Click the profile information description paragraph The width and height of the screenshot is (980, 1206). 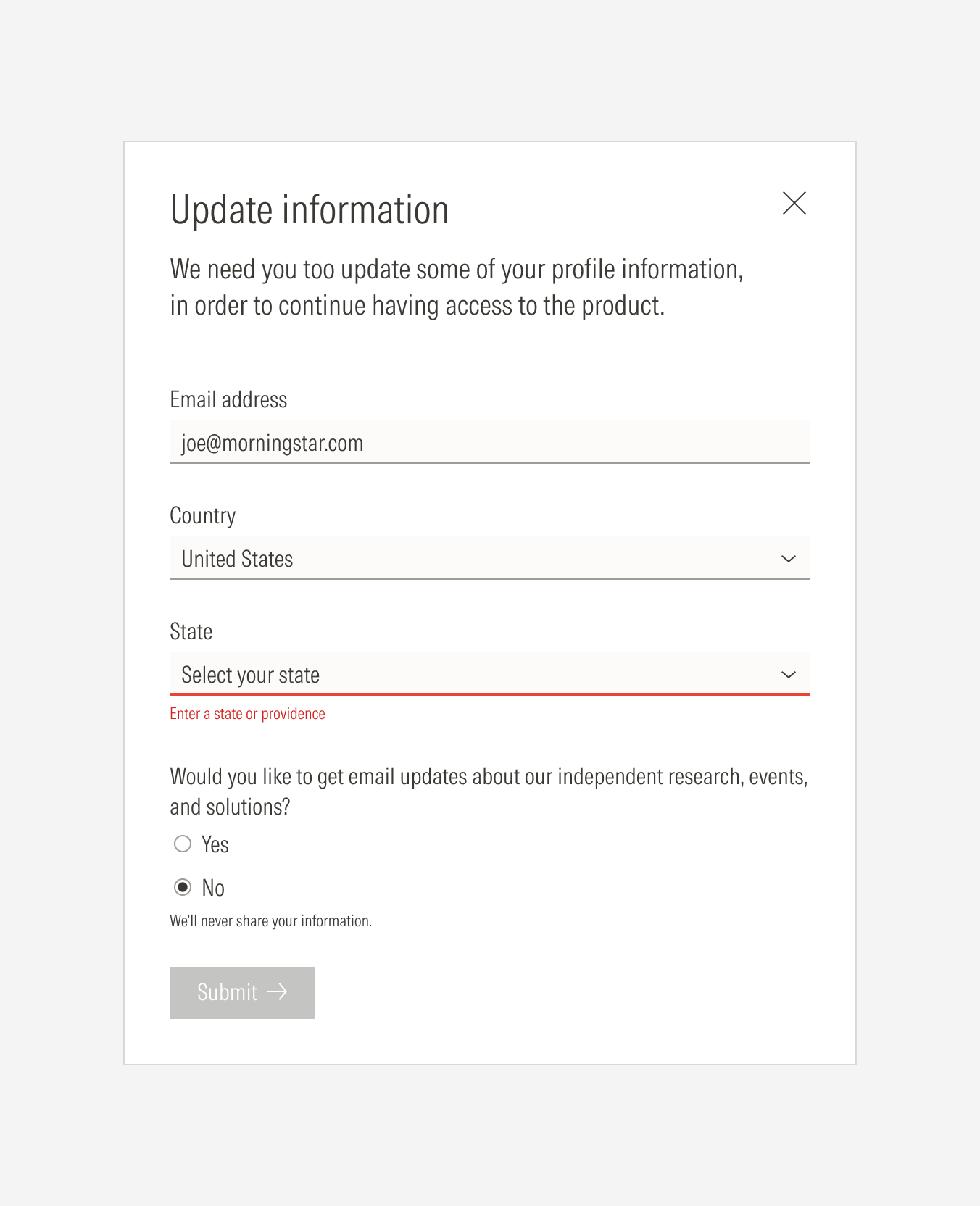coord(457,287)
